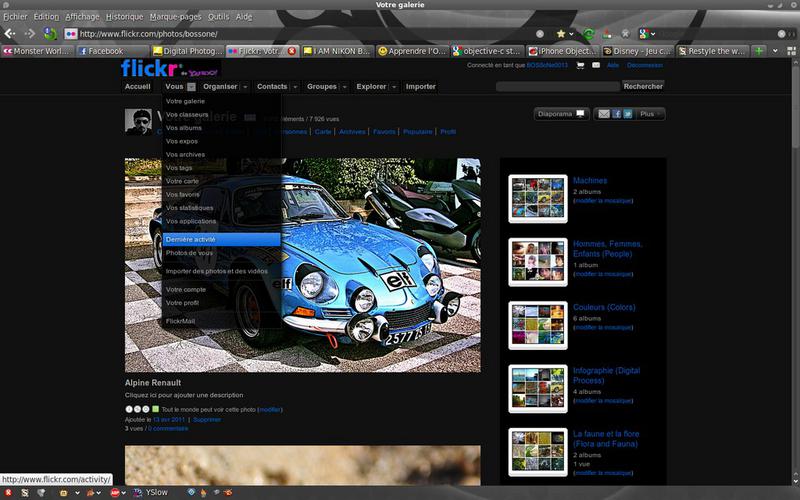Click the user avatar photo

[x=138, y=122]
